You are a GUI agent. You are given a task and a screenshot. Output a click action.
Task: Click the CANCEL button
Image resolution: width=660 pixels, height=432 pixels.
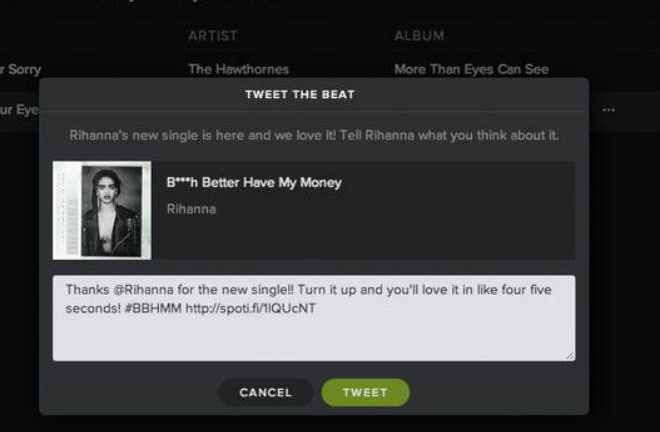[x=266, y=392]
